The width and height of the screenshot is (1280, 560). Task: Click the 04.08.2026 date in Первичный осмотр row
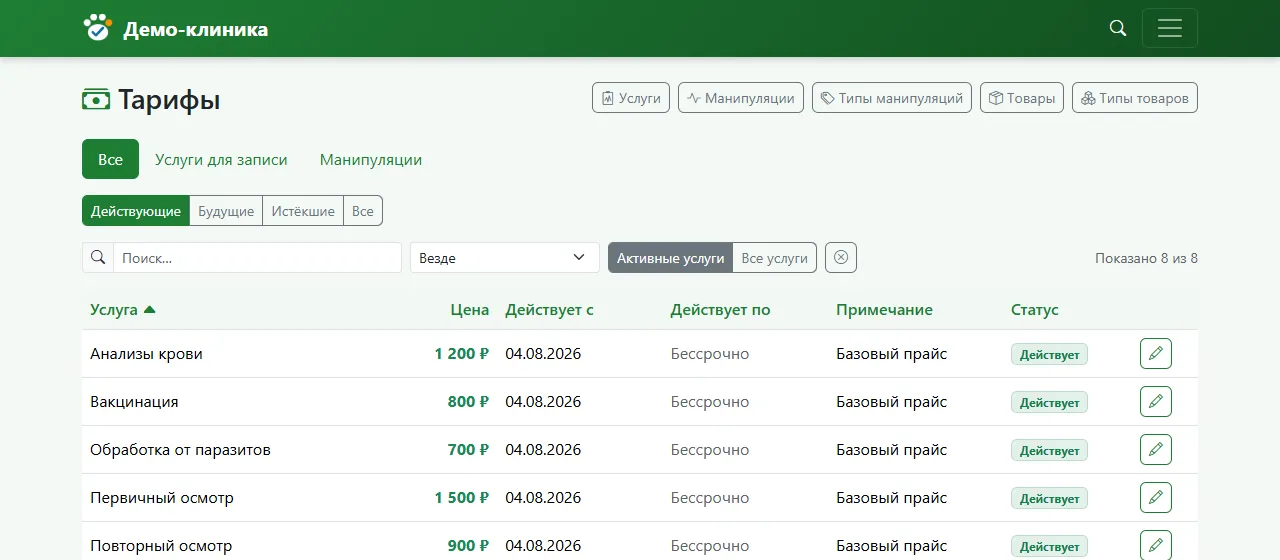[543, 498]
